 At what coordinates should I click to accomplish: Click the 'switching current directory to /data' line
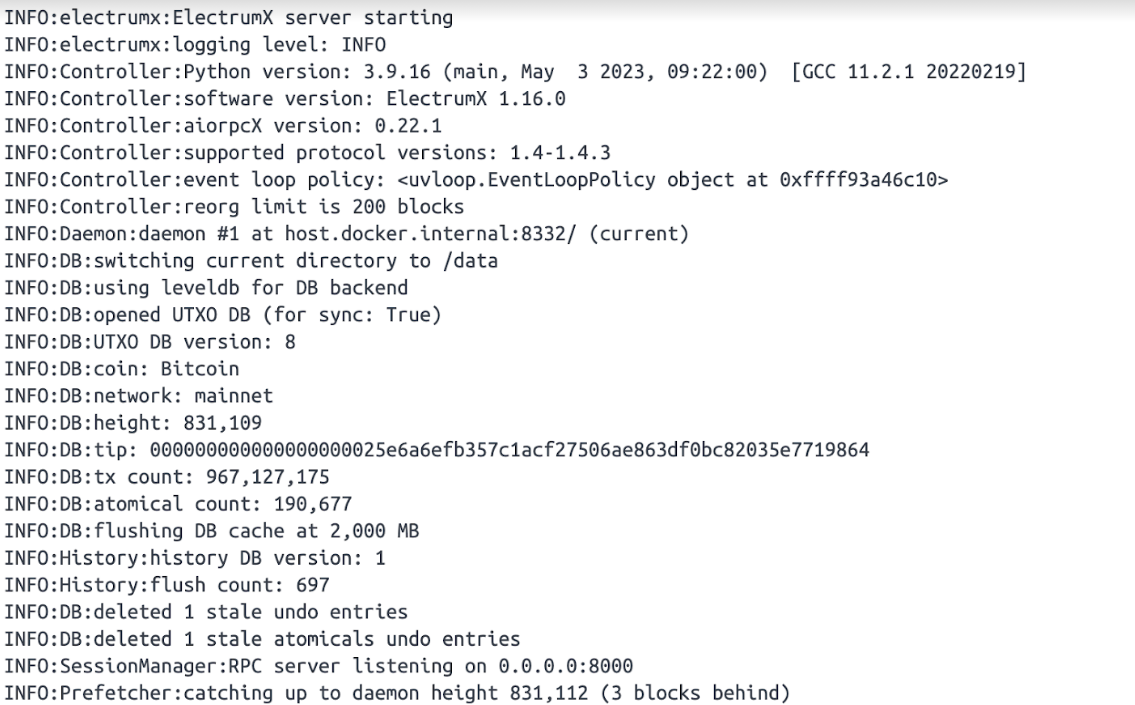pyautogui.click(x=250, y=261)
